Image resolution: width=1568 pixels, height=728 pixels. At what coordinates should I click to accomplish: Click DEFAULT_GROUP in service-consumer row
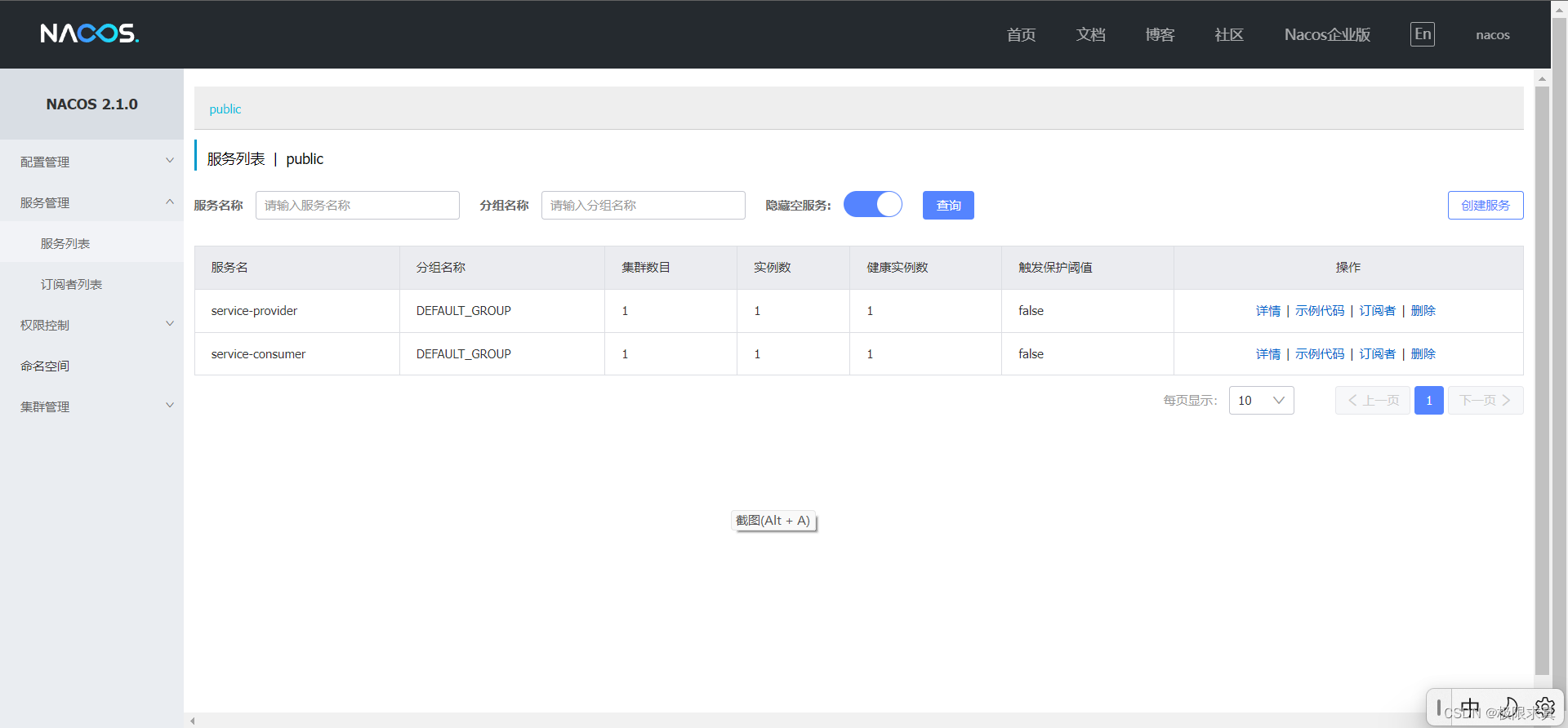(x=464, y=353)
